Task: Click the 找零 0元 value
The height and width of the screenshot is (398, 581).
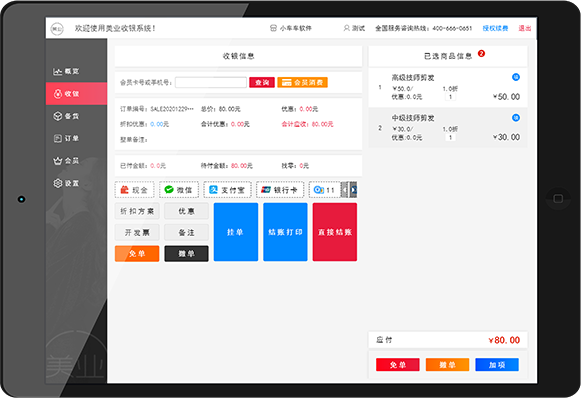Action: [x=295, y=166]
